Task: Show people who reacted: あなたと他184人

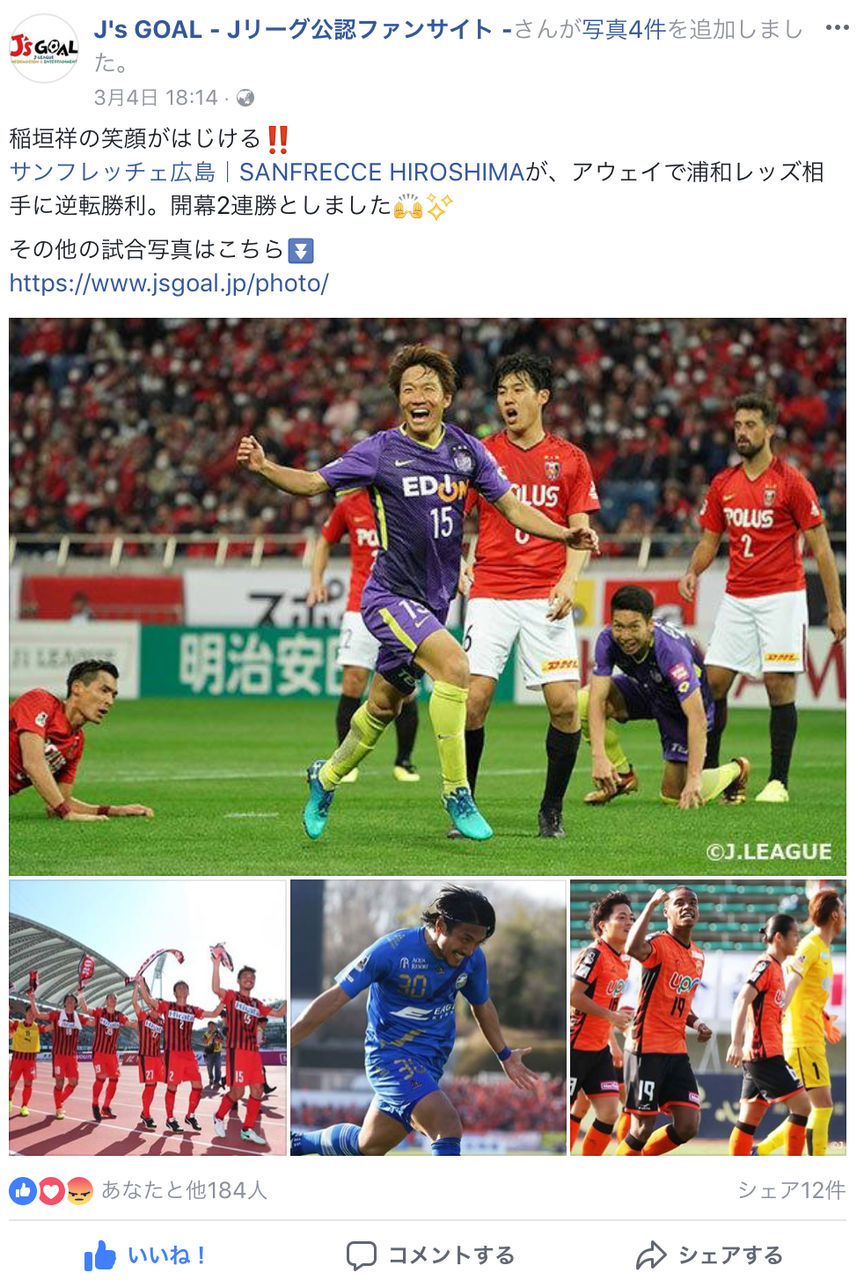Action: (x=184, y=1190)
